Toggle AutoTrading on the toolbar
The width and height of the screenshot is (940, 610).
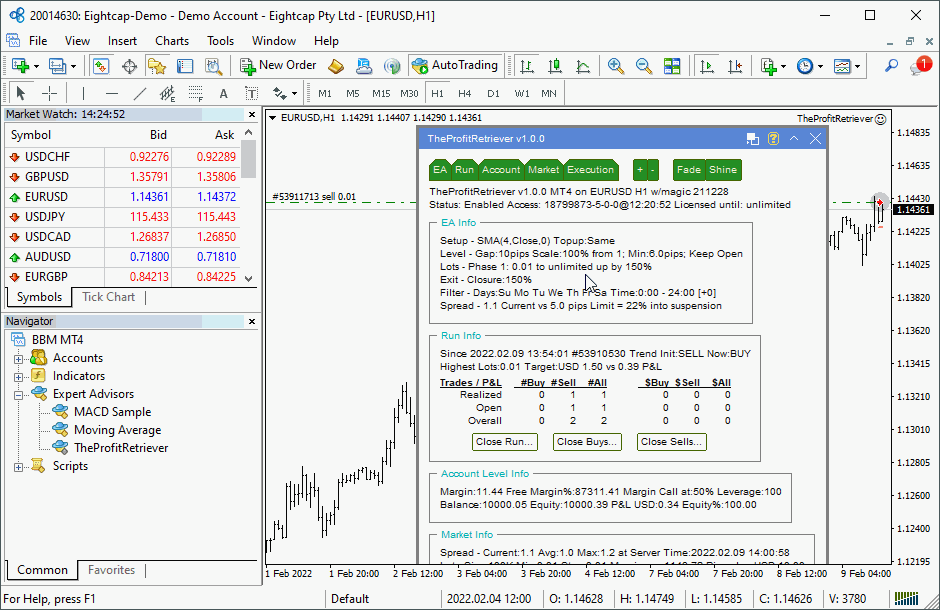coord(454,66)
